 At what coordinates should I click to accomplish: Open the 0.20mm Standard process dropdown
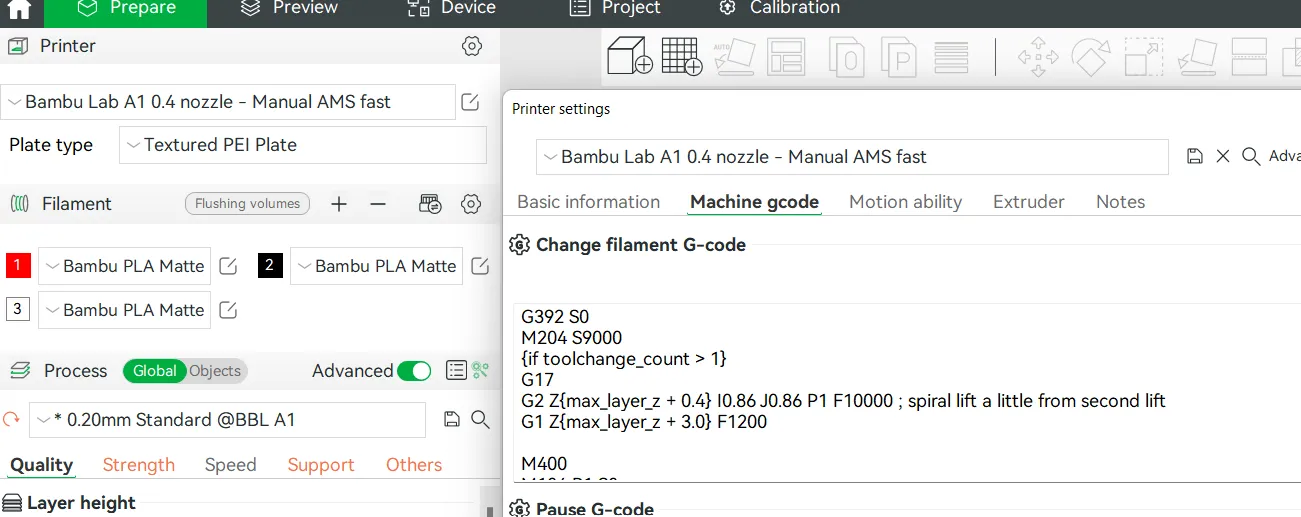click(x=228, y=420)
